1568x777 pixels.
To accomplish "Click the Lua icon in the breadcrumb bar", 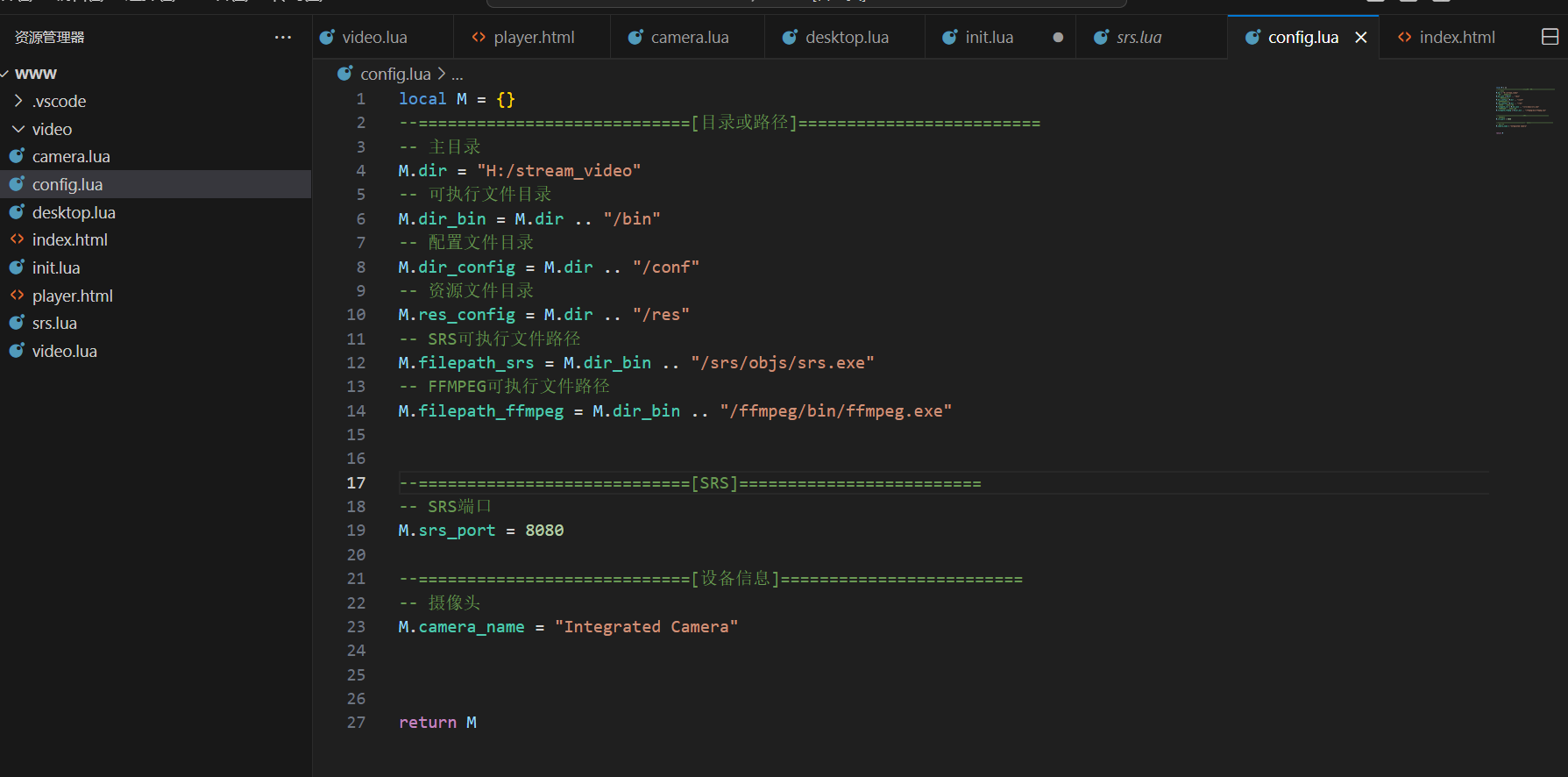I will (x=345, y=74).
